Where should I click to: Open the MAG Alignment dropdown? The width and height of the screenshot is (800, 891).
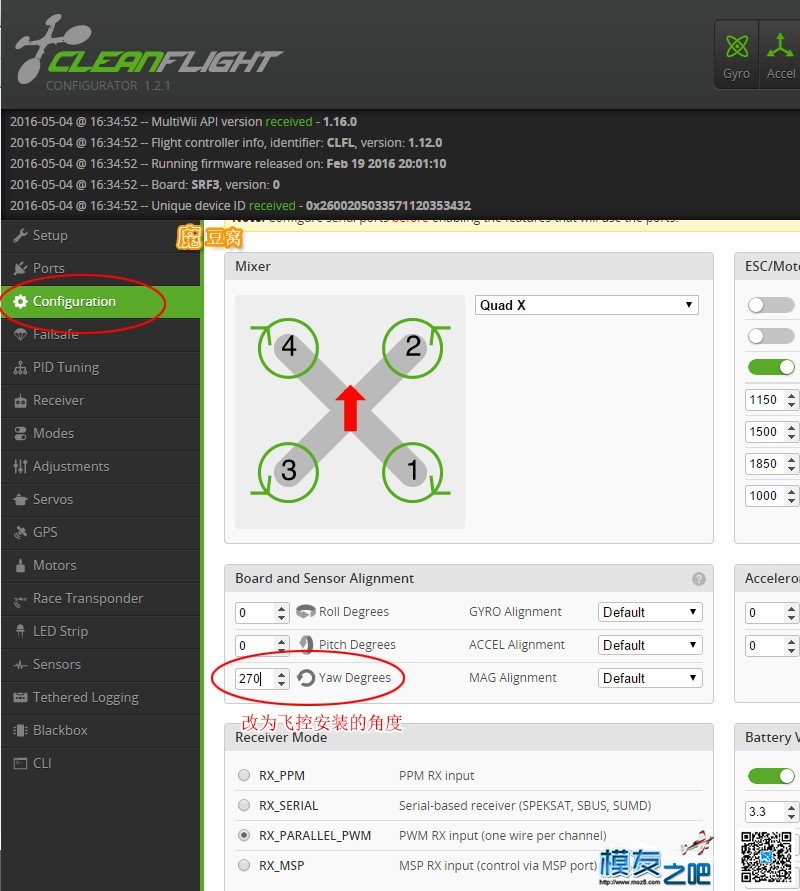(650, 678)
